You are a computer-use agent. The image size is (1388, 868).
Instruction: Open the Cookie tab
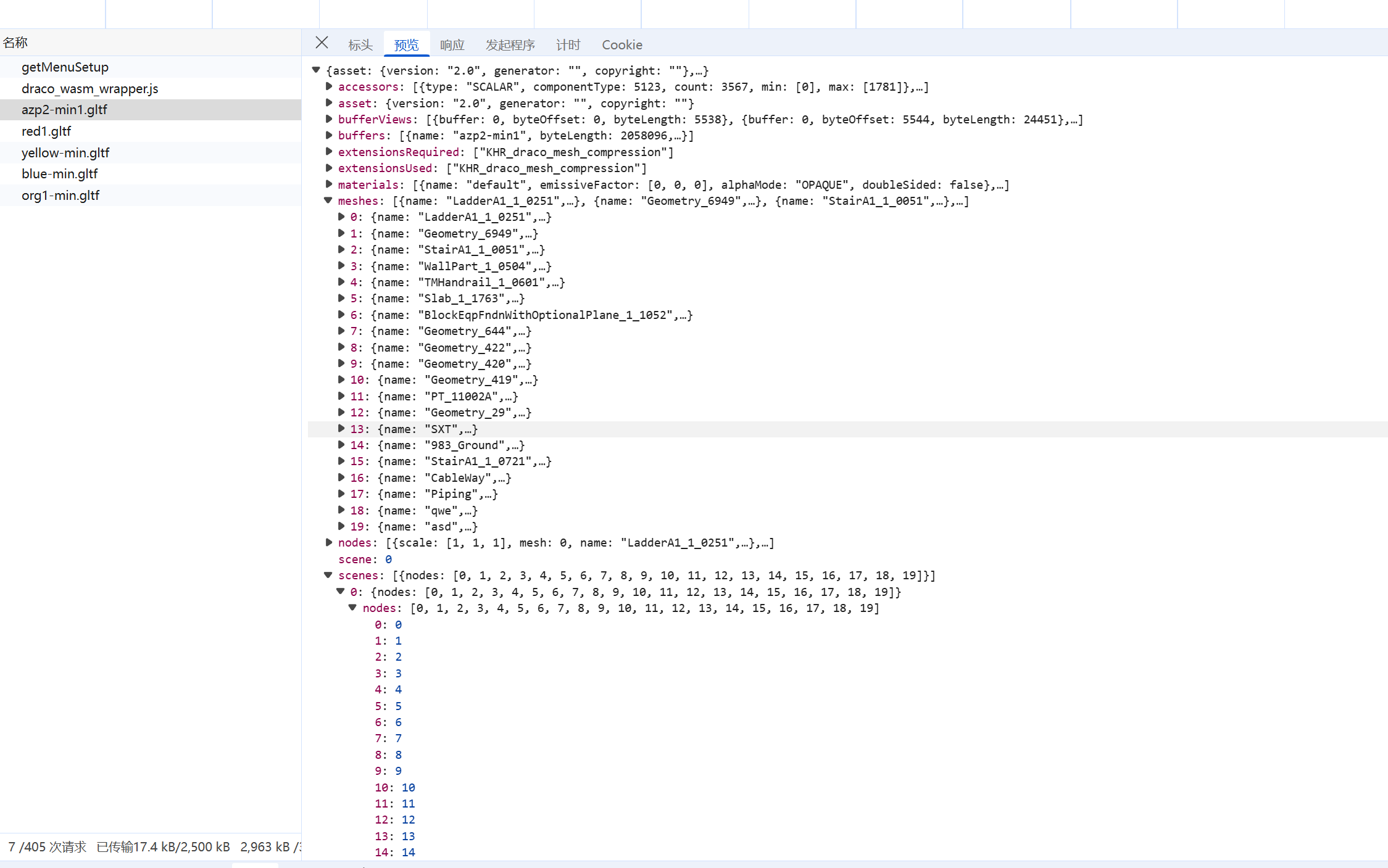click(621, 45)
